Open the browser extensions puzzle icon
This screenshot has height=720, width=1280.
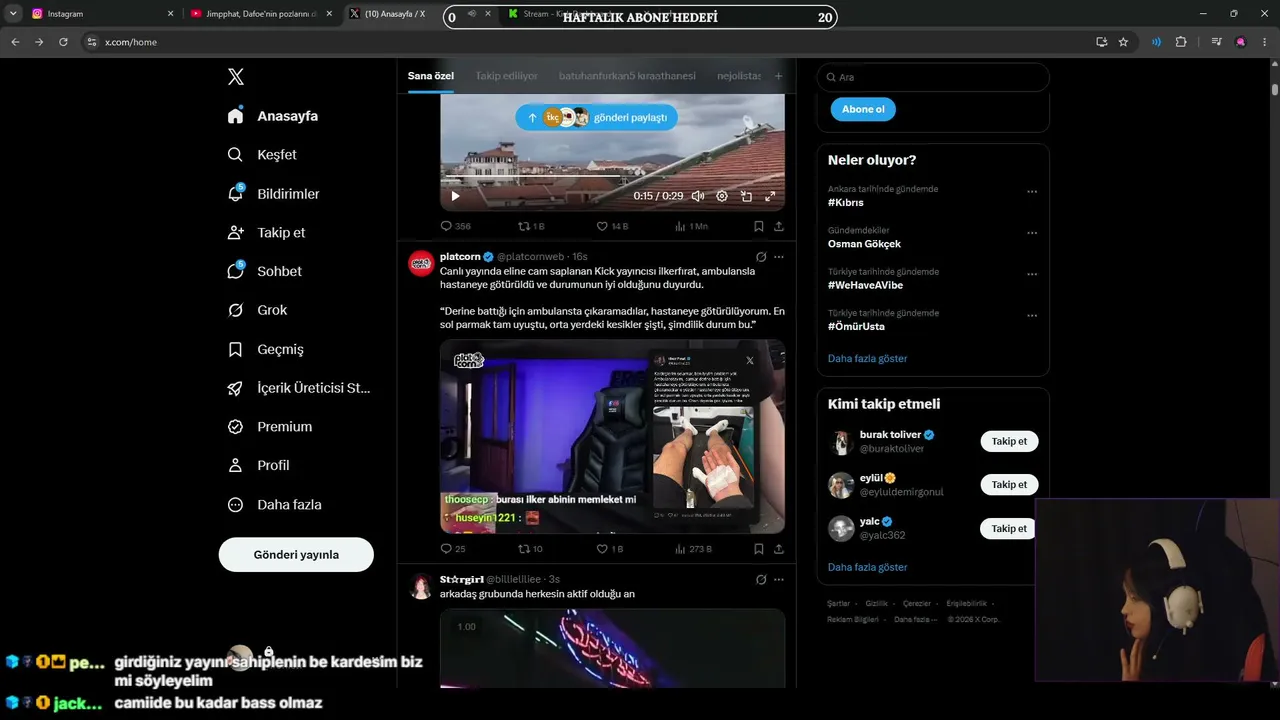point(1181,42)
